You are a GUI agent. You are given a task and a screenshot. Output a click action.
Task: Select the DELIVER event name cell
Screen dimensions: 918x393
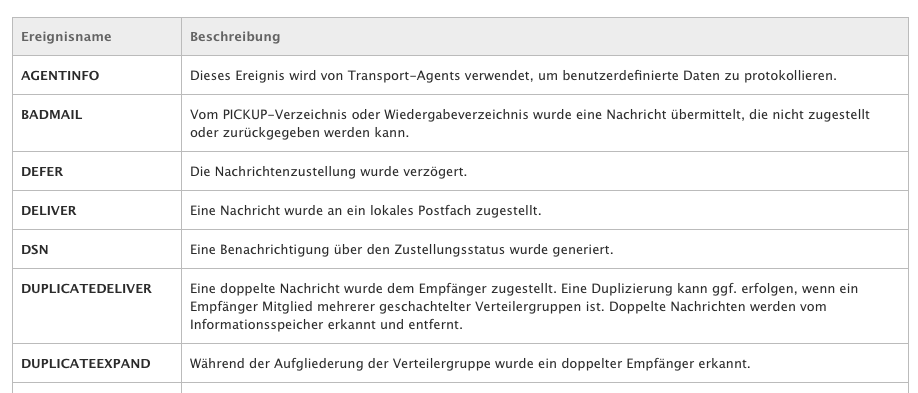97,210
